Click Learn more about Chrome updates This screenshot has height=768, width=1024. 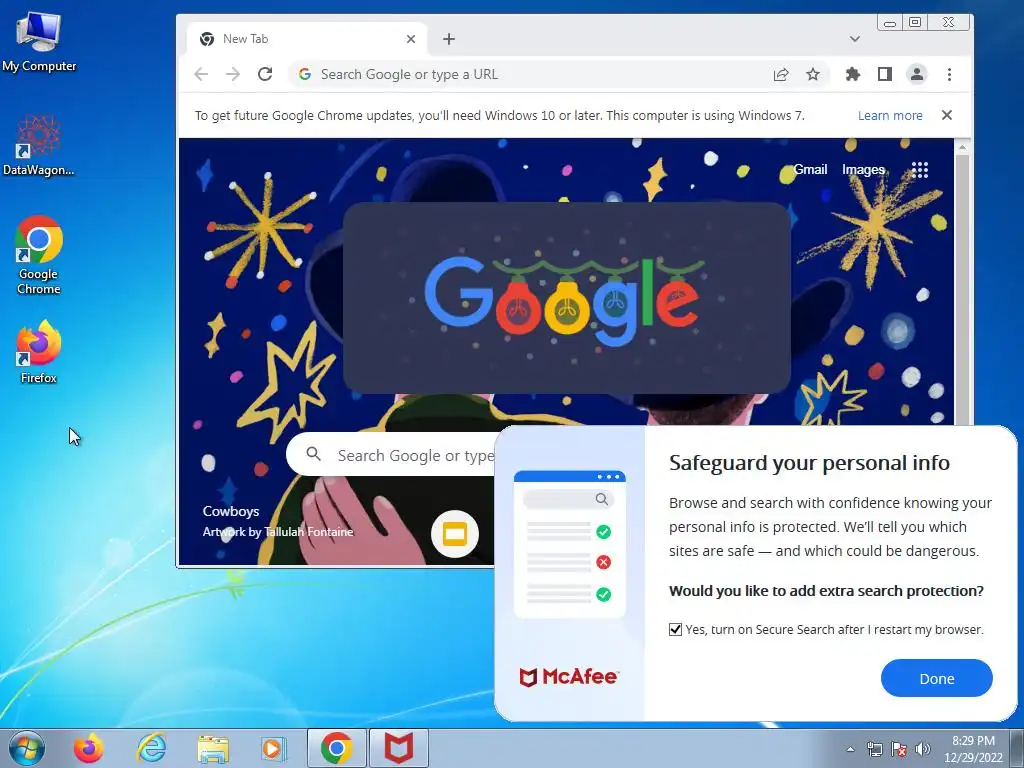(890, 116)
